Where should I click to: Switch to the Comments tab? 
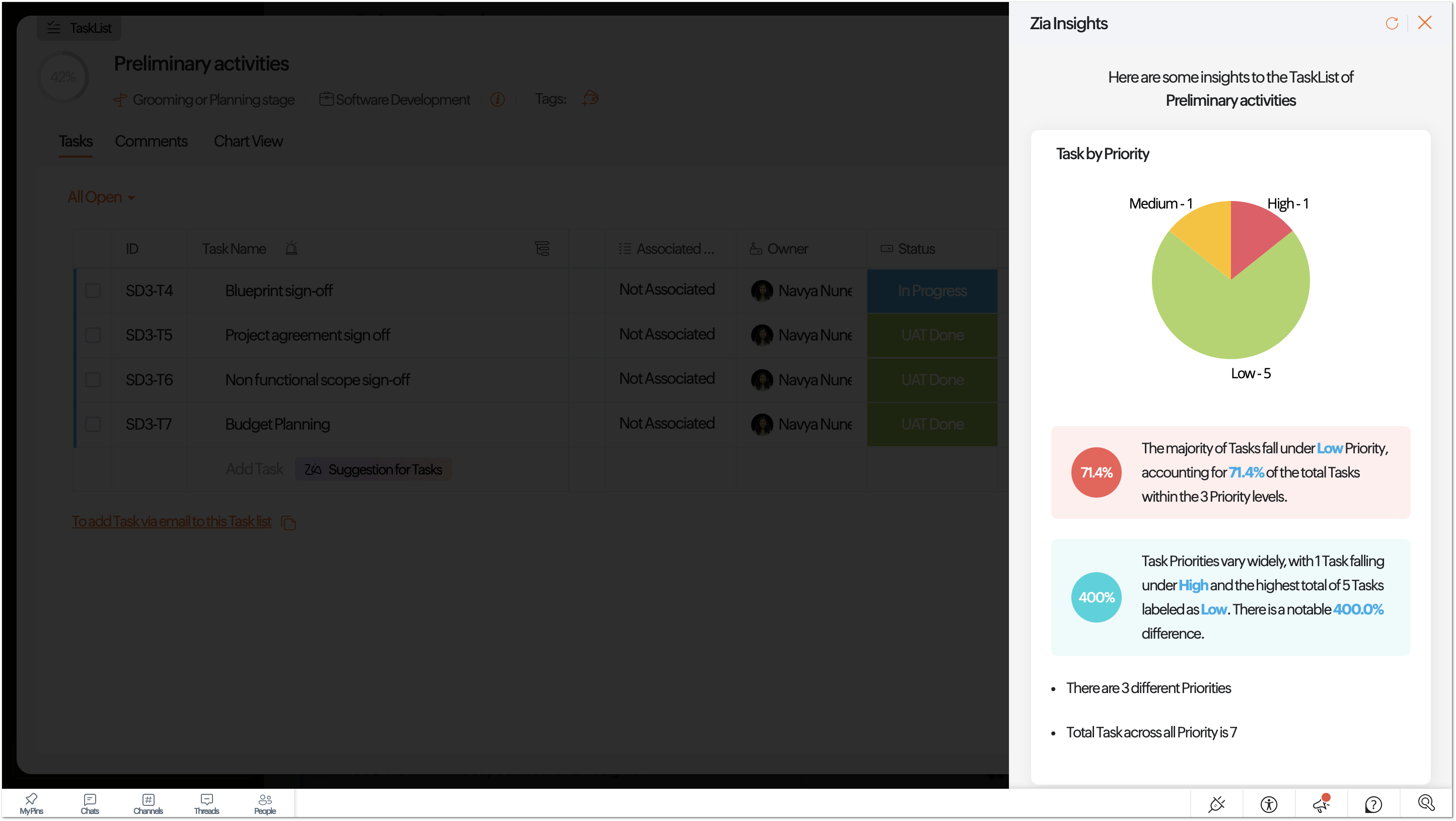[x=151, y=142]
